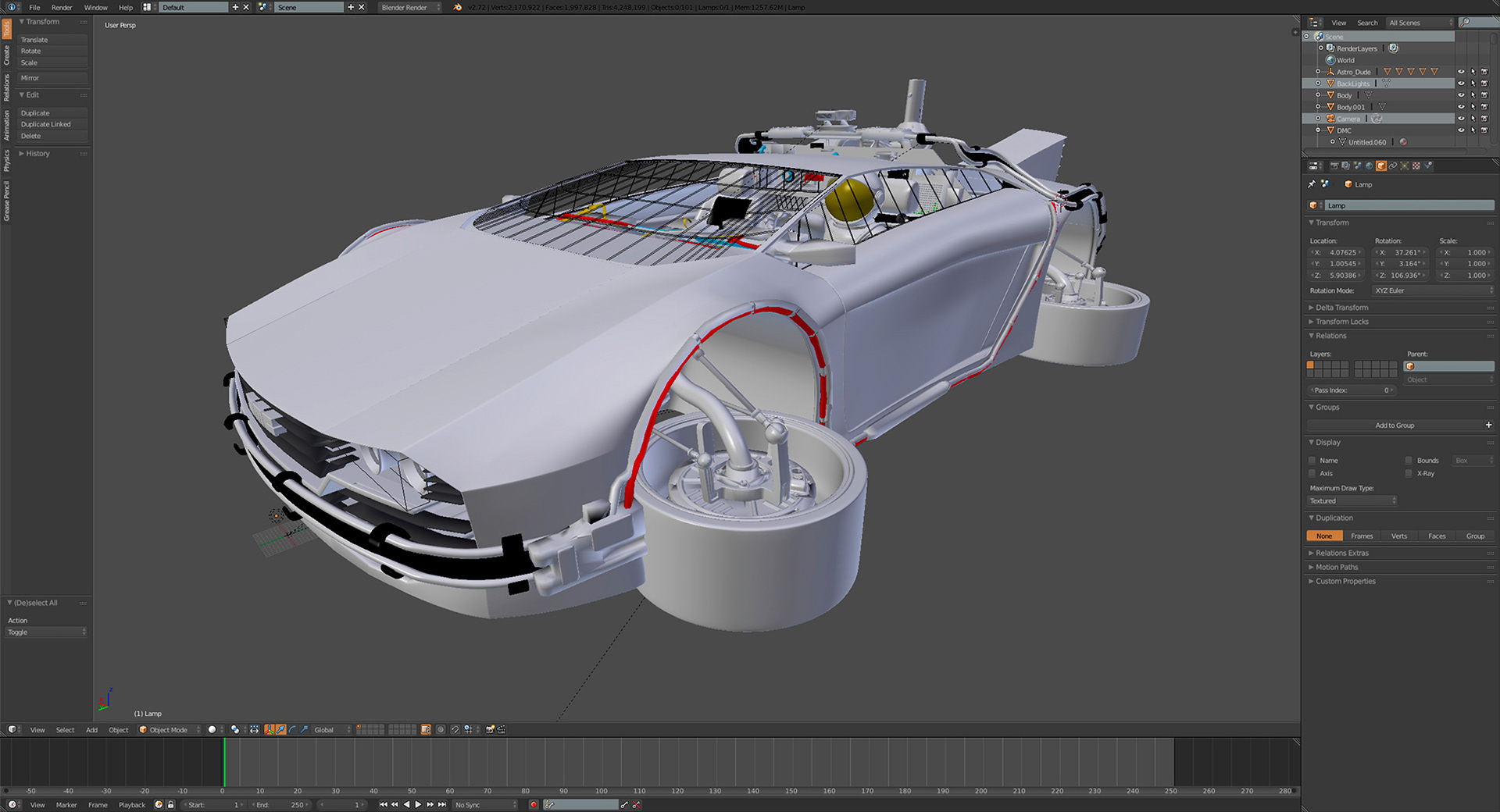
Task: Open the Window menu
Action: pyautogui.click(x=96, y=7)
